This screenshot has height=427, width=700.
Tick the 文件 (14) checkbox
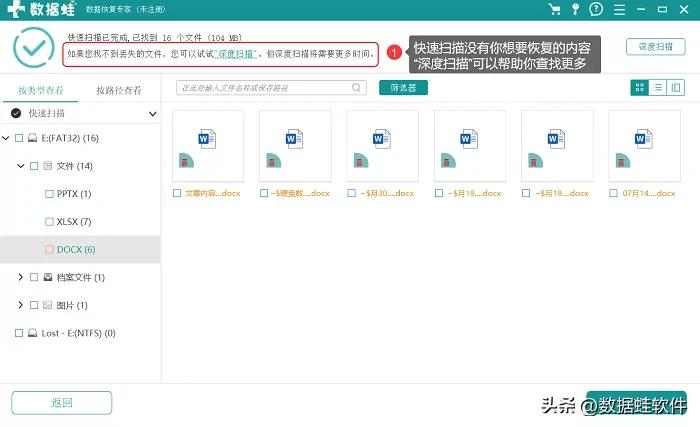click(34, 166)
